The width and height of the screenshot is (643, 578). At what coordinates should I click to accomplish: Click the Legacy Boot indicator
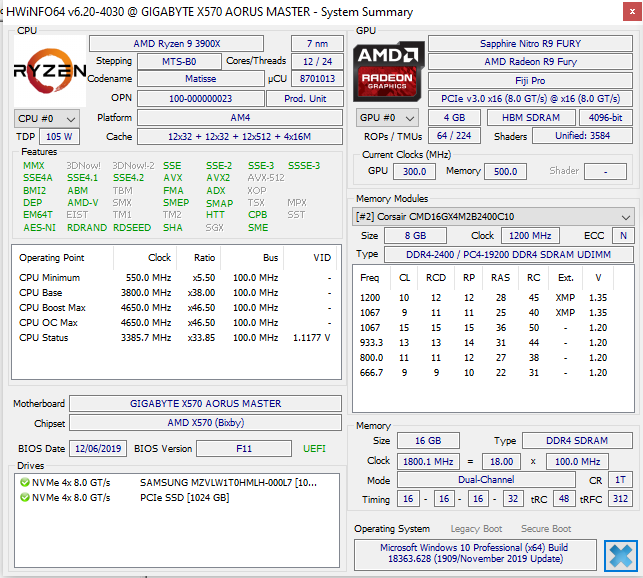[x=477, y=529]
